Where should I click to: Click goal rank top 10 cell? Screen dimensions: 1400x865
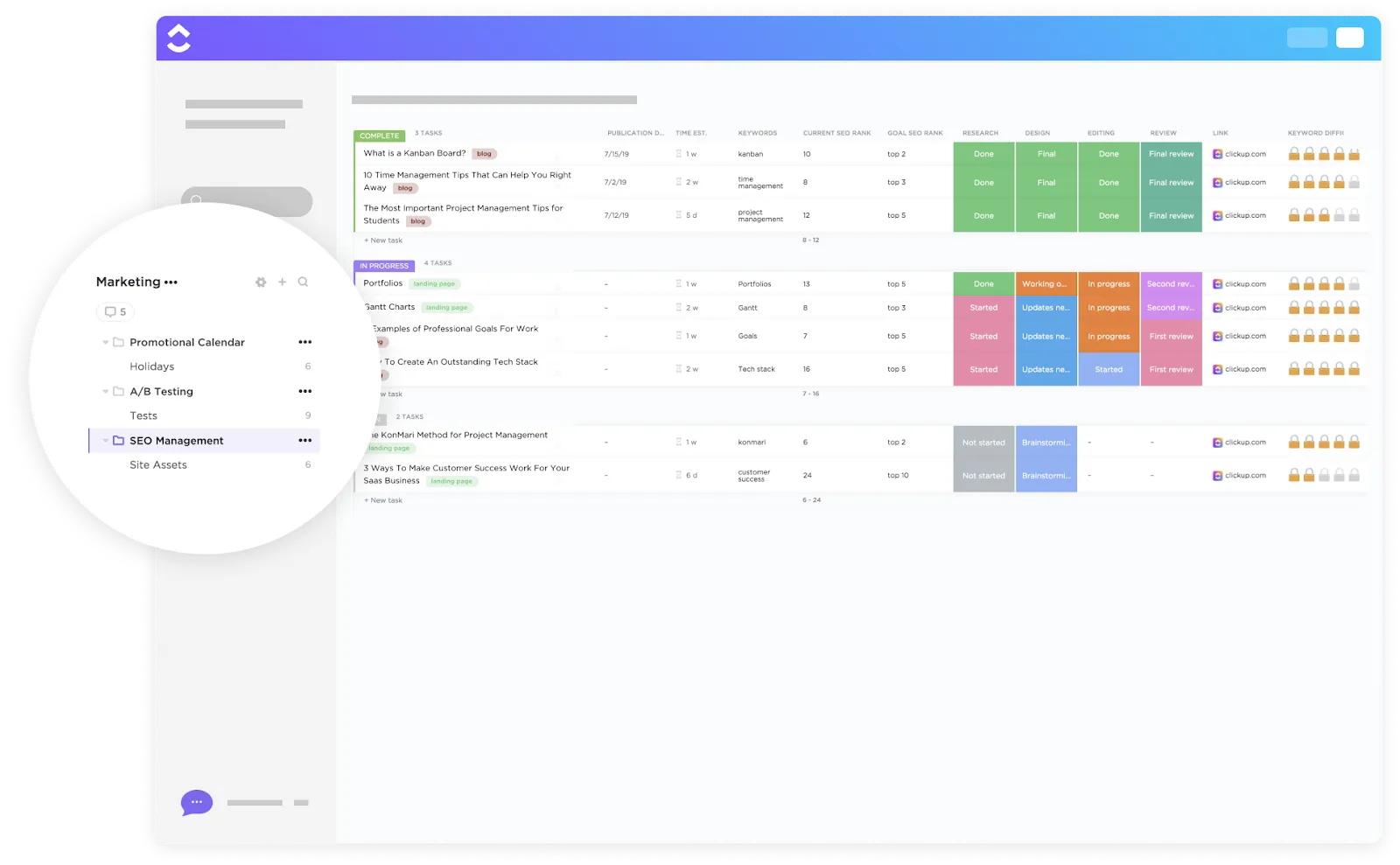pyautogui.click(x=898, y=476)
